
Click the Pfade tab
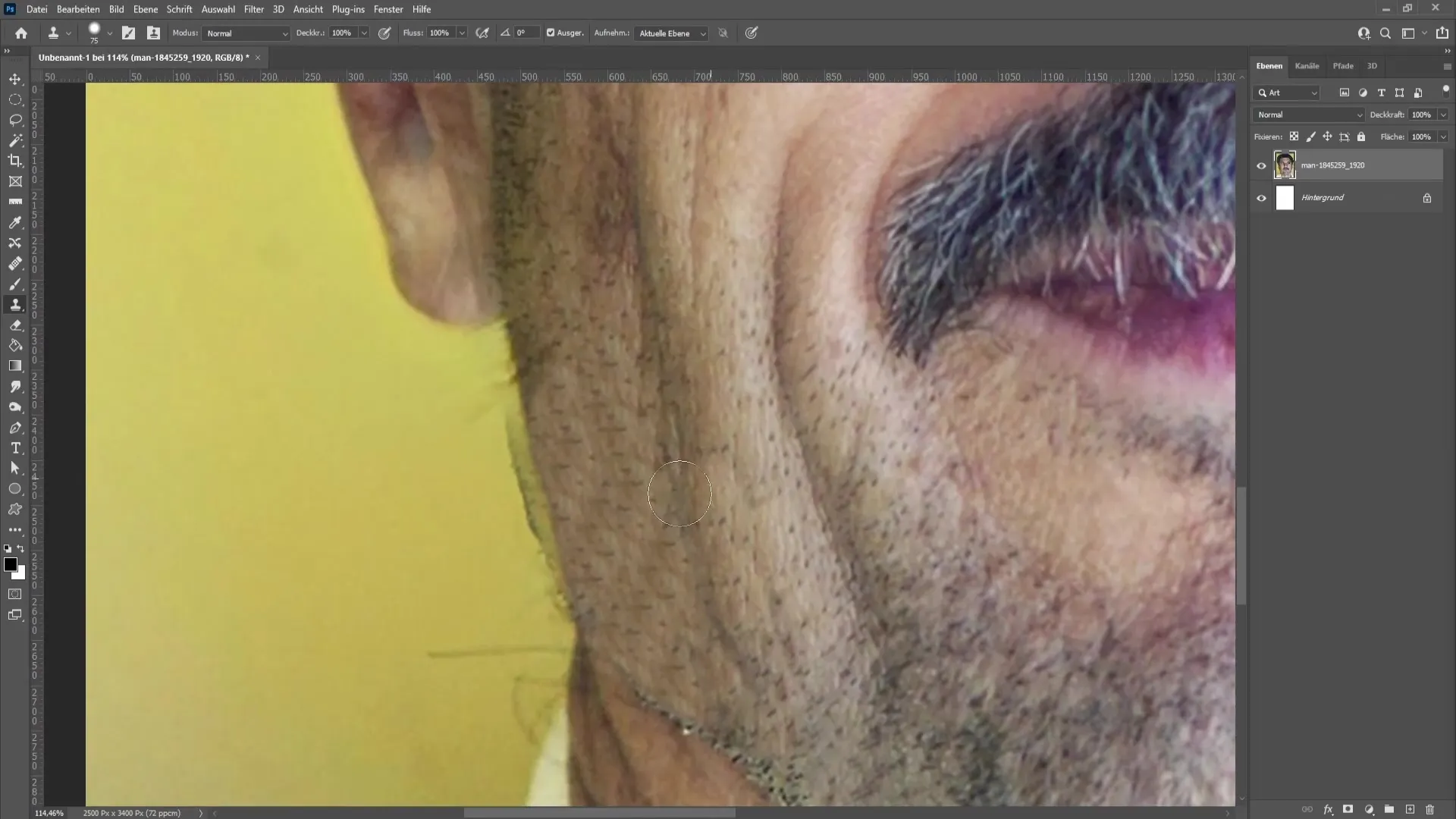point(1343,66)
